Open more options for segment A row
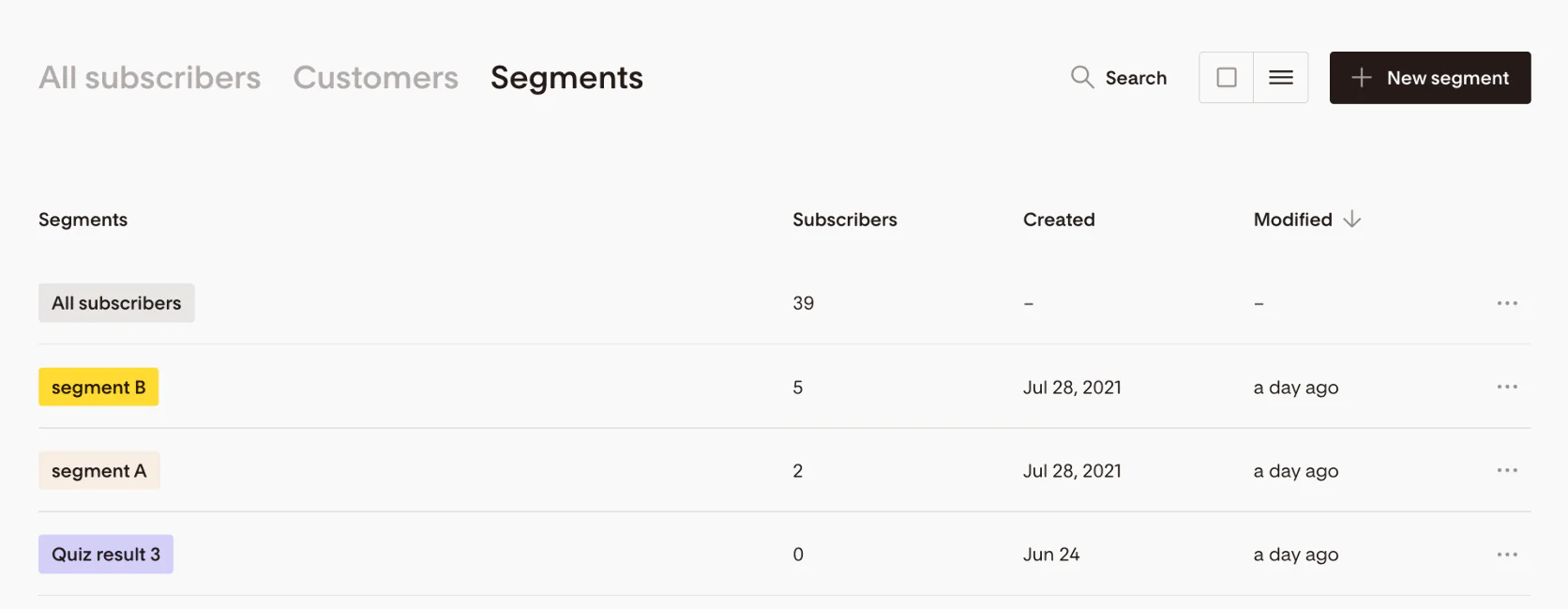The height and width of the screenshot is (609, 1568). 1507,470
